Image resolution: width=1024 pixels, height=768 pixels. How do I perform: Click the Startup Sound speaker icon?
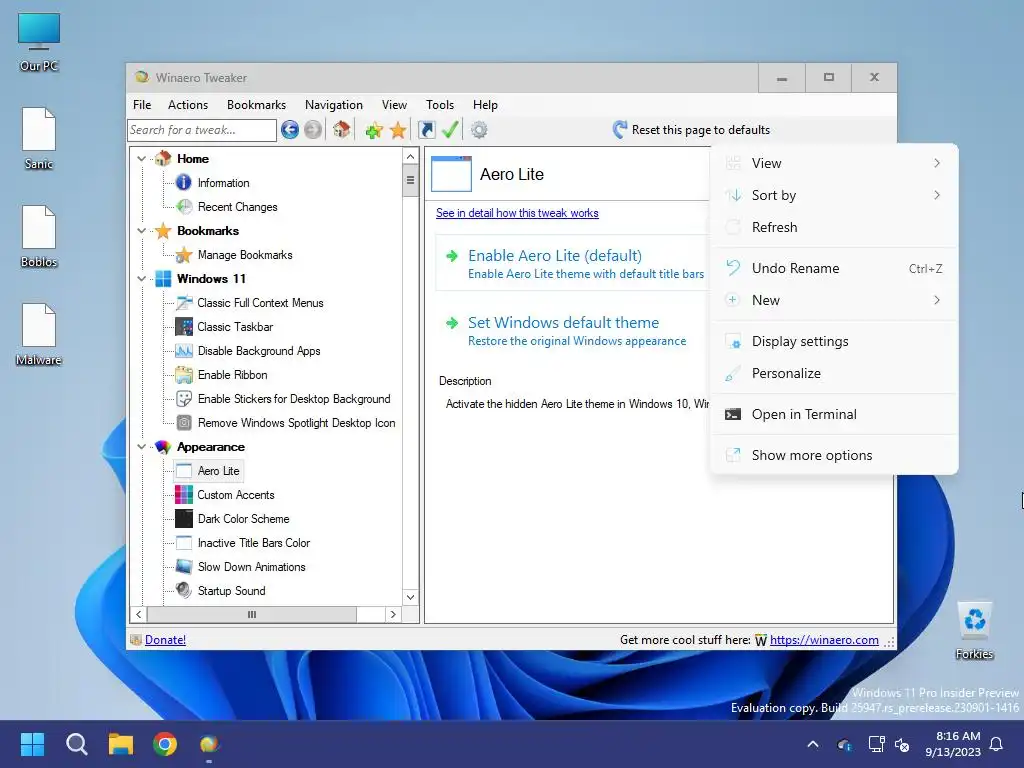click(184, 591)
